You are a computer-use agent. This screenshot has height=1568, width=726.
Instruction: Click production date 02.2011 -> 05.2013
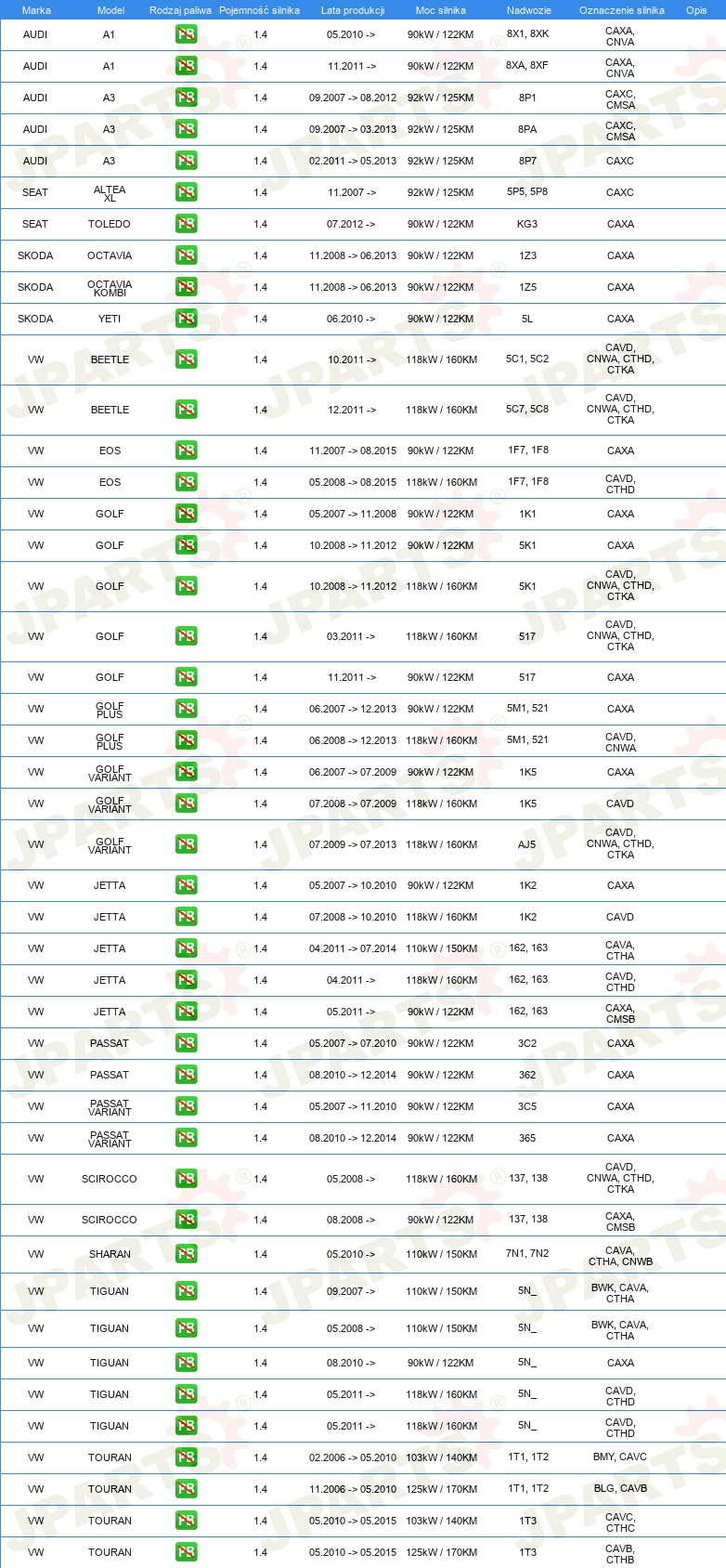click(353, 161)
